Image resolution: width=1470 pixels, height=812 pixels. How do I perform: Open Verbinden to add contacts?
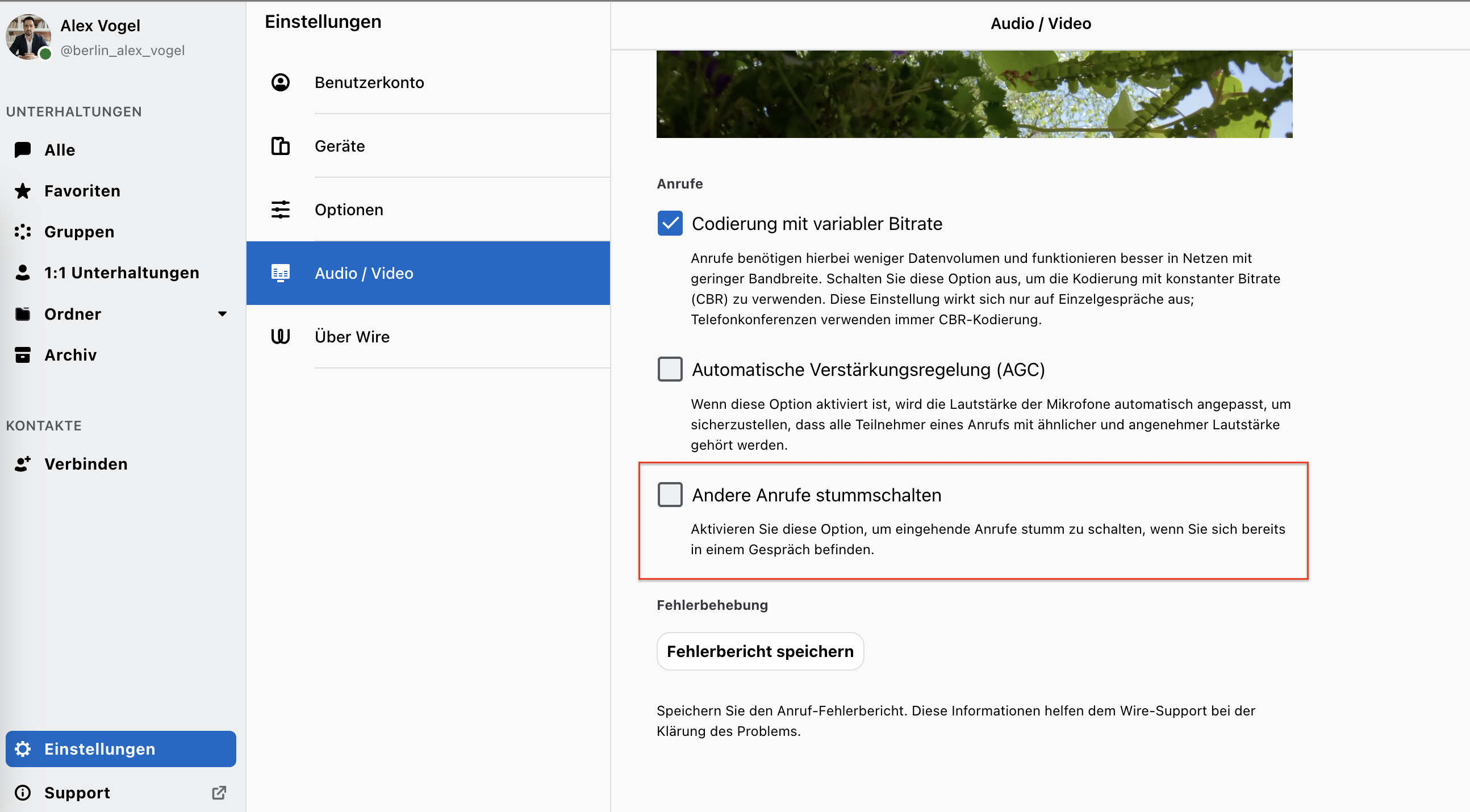(121, 464)
